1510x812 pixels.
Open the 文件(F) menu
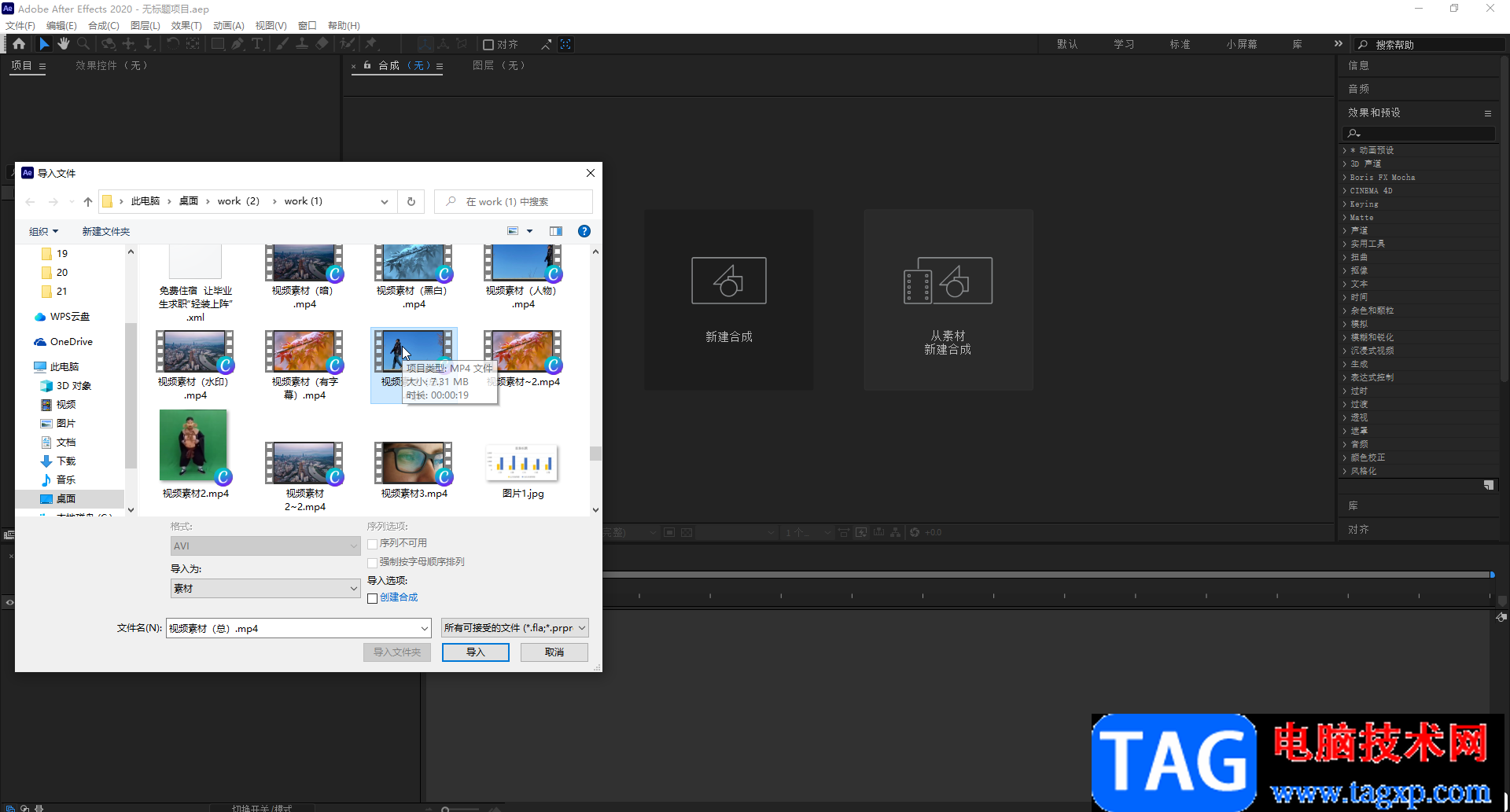pyautogui.click(x=20, y=25)
